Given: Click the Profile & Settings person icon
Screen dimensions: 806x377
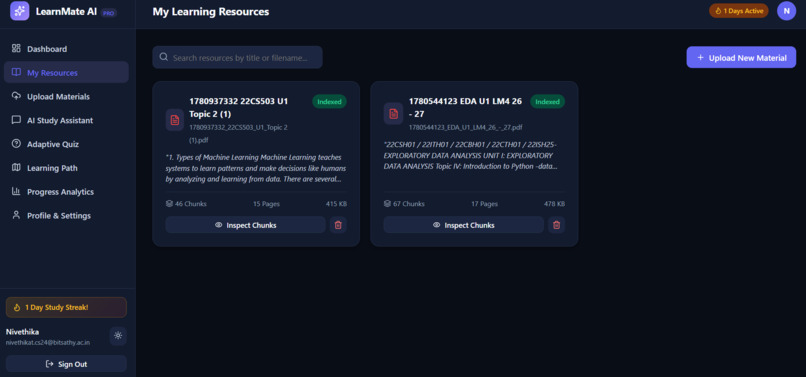Looking at the screenshot, I should click(x=16, y=215).
